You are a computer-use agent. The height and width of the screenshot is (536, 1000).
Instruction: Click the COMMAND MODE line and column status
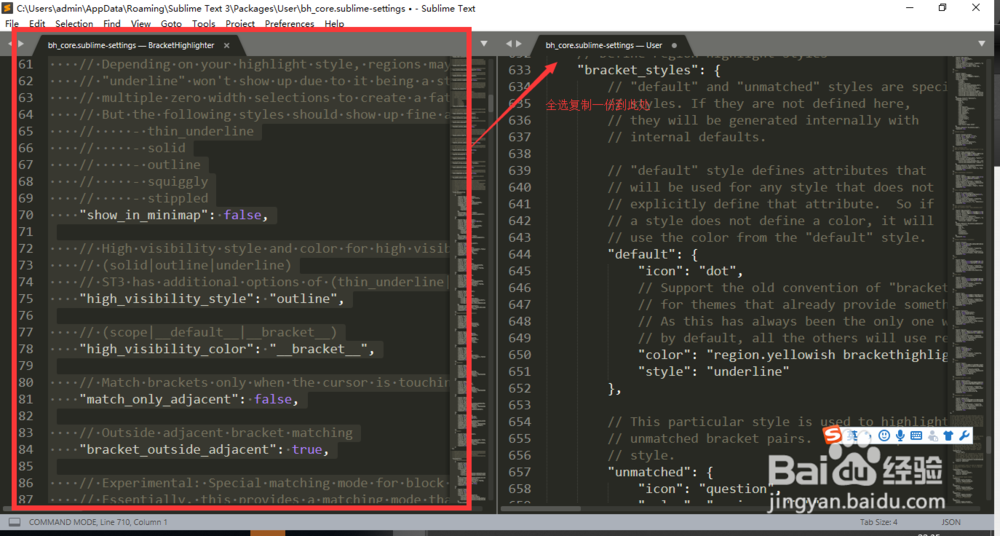point(98,522)
